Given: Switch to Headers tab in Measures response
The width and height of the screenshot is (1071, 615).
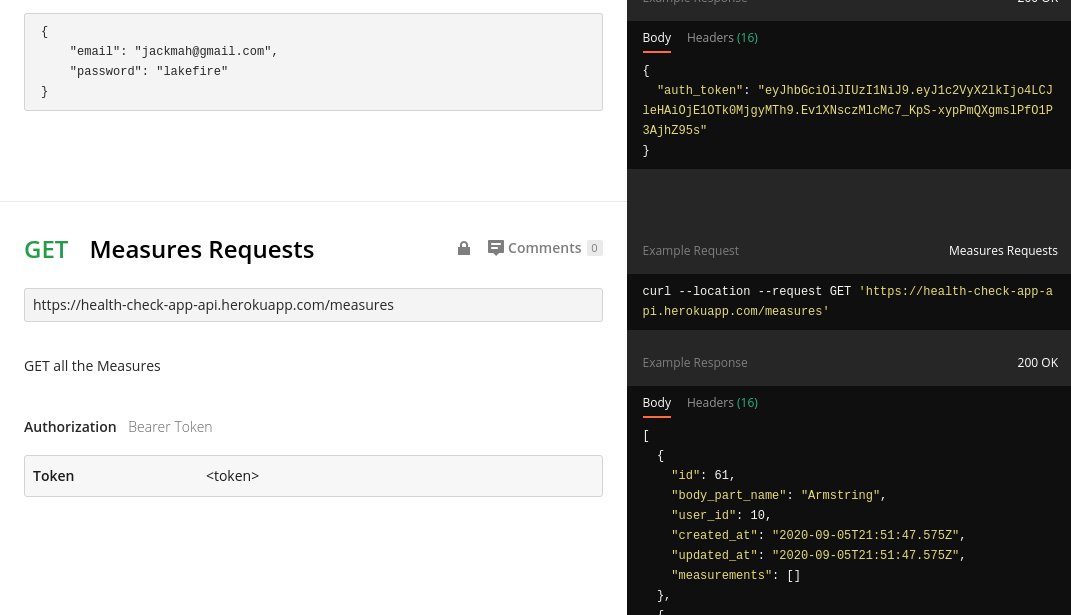Looking at the screenshot, I should tap(721, 403).
